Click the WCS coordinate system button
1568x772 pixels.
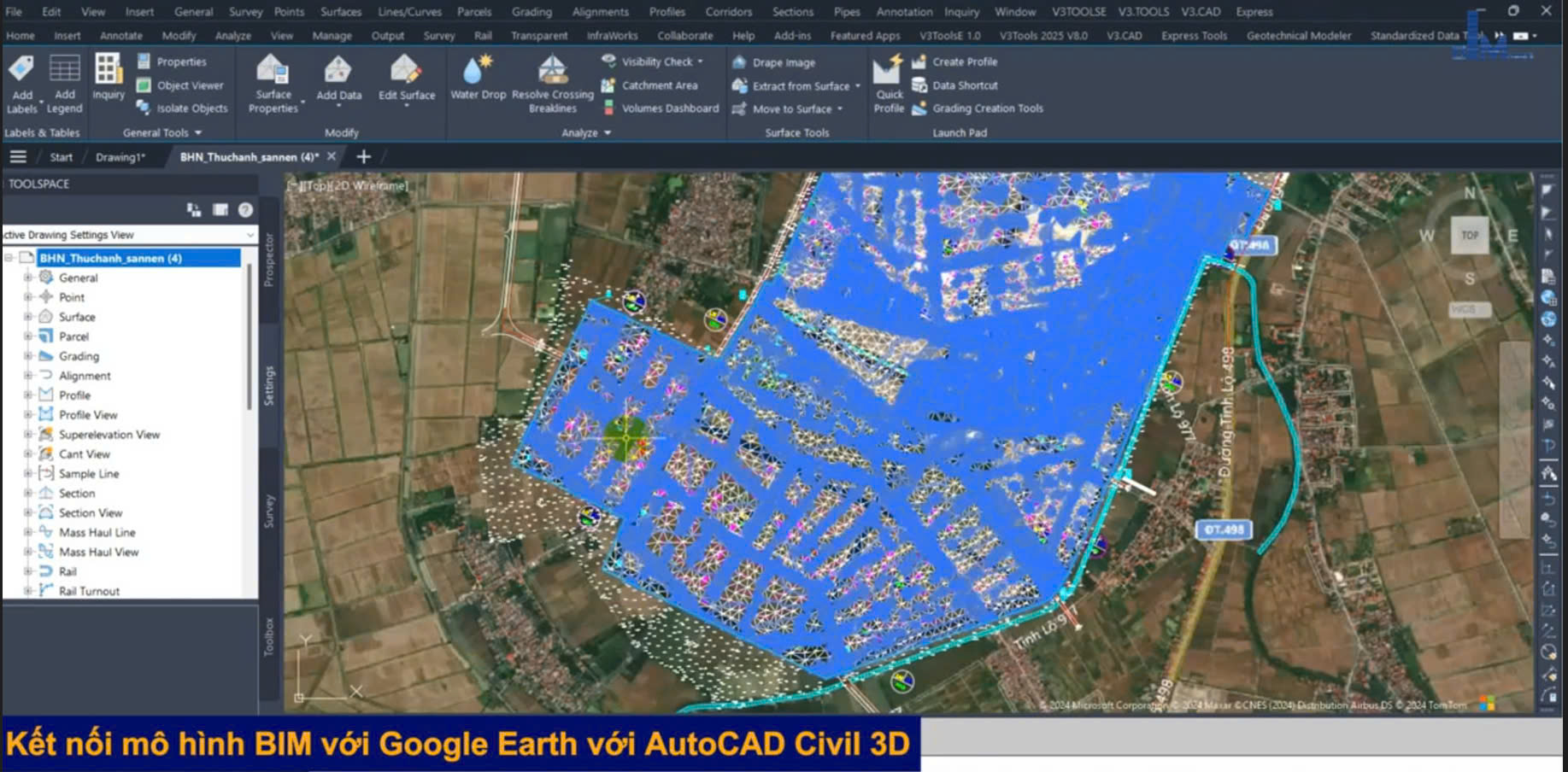point(1469,309)
